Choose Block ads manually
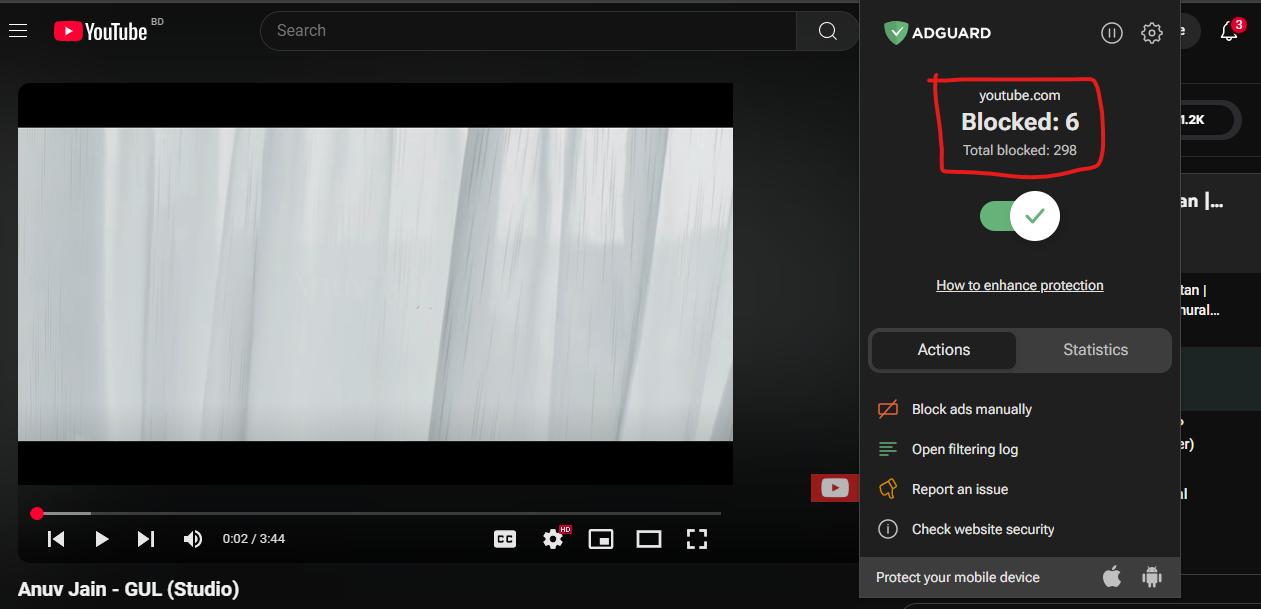Viewport: 1261px width, 609px height. [x=971, y=409]
